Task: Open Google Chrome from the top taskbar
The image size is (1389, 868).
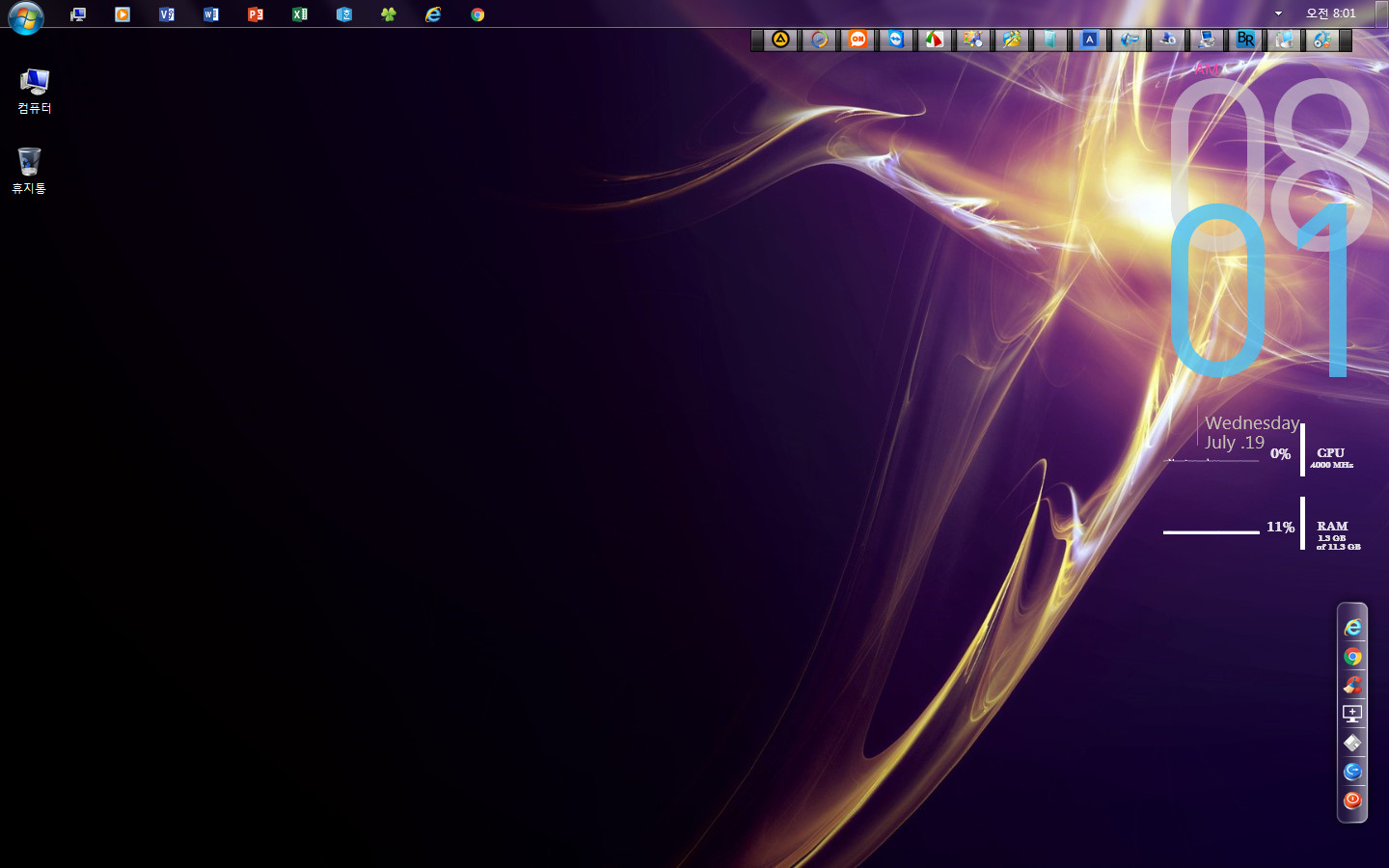Action: (x=477, y=14)
